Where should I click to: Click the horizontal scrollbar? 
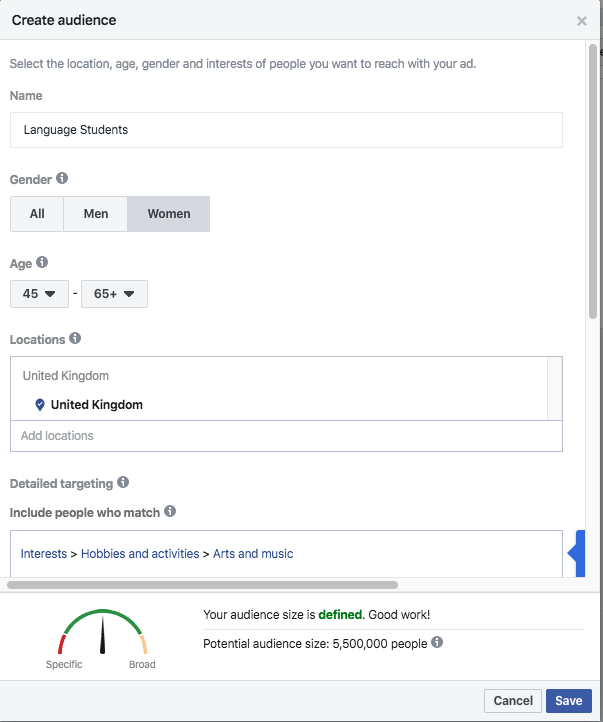(x=202, y=585)
